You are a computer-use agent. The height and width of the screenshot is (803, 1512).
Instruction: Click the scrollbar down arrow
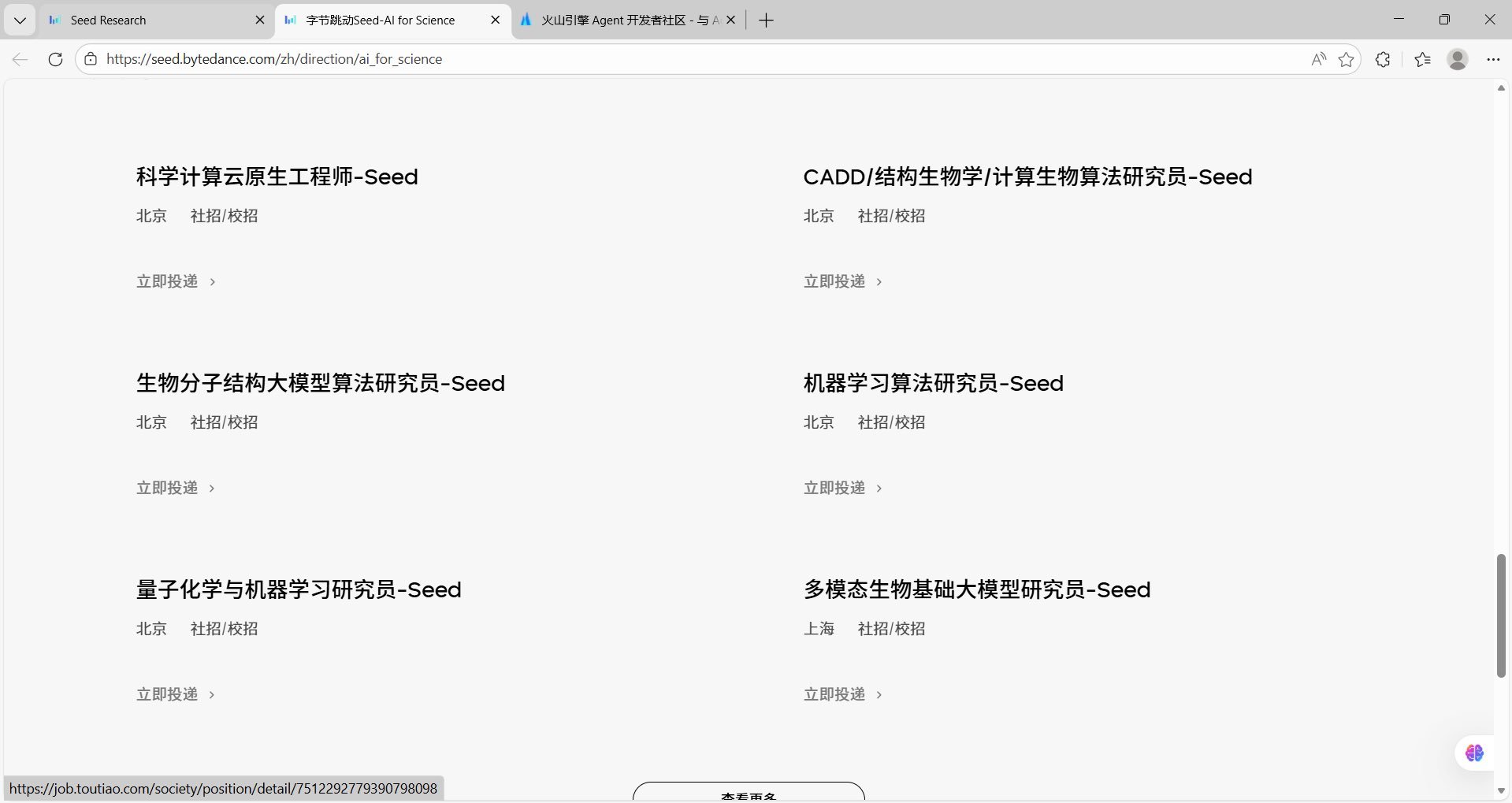point(1501,790)
